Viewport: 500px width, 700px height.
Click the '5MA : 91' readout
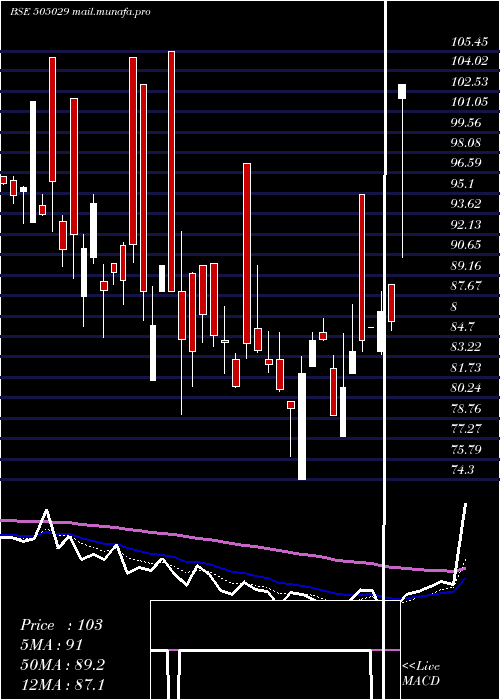pos(52,645)
